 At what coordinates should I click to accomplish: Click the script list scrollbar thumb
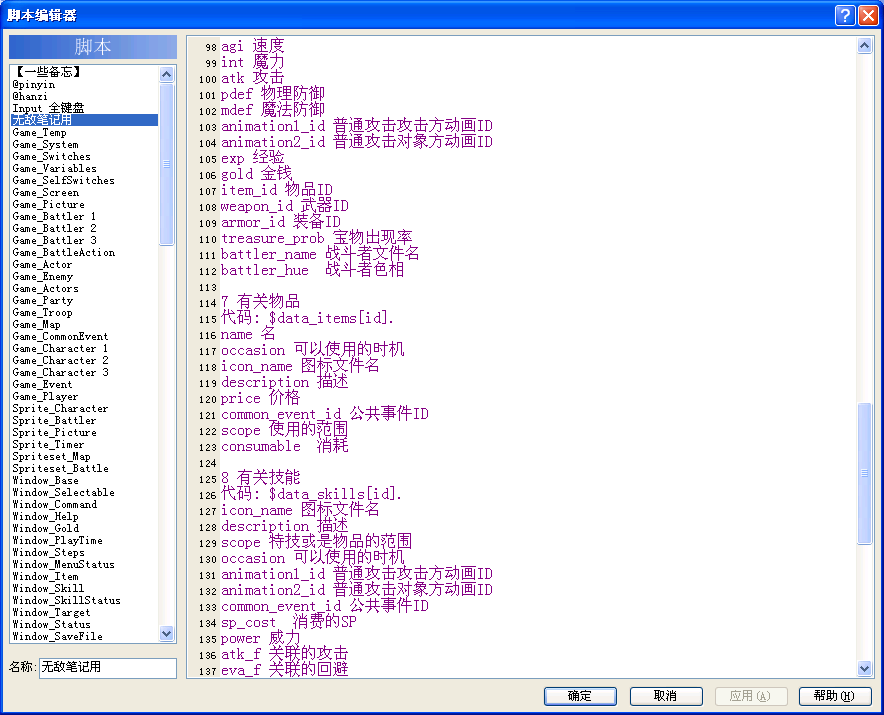pos(166,164)
